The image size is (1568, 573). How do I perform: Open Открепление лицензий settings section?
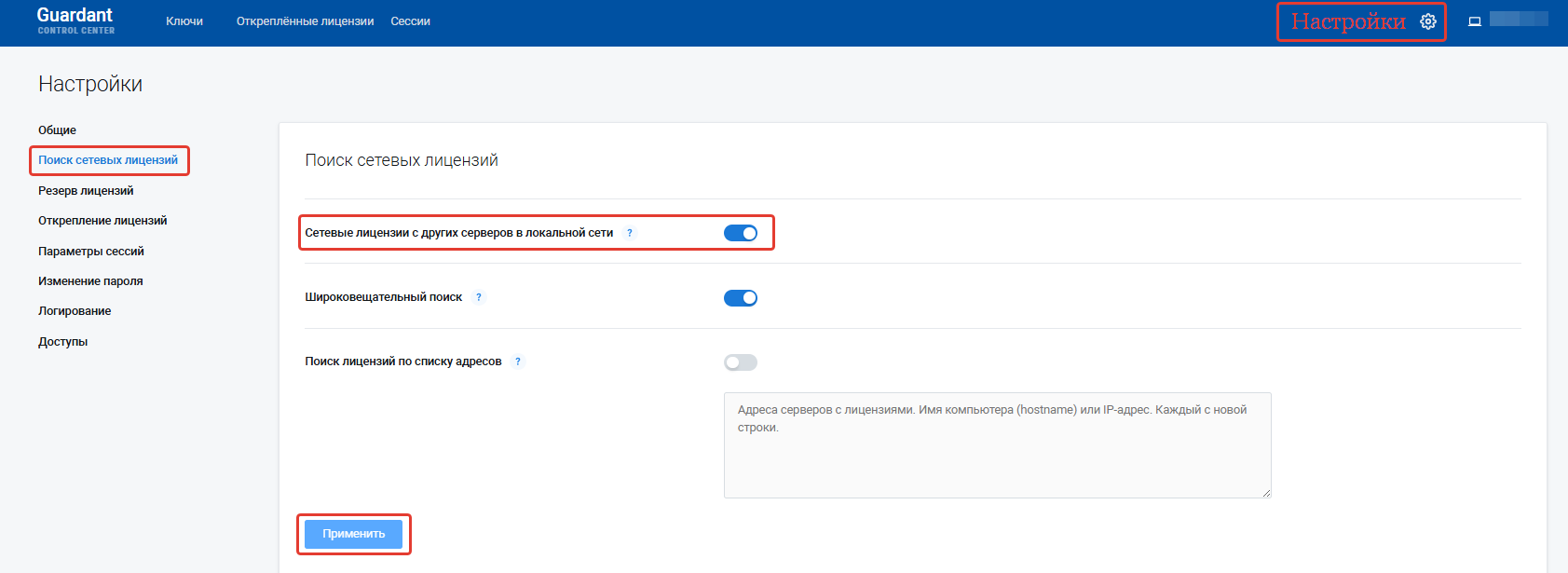pyautogui.click(x=102, y=221)
